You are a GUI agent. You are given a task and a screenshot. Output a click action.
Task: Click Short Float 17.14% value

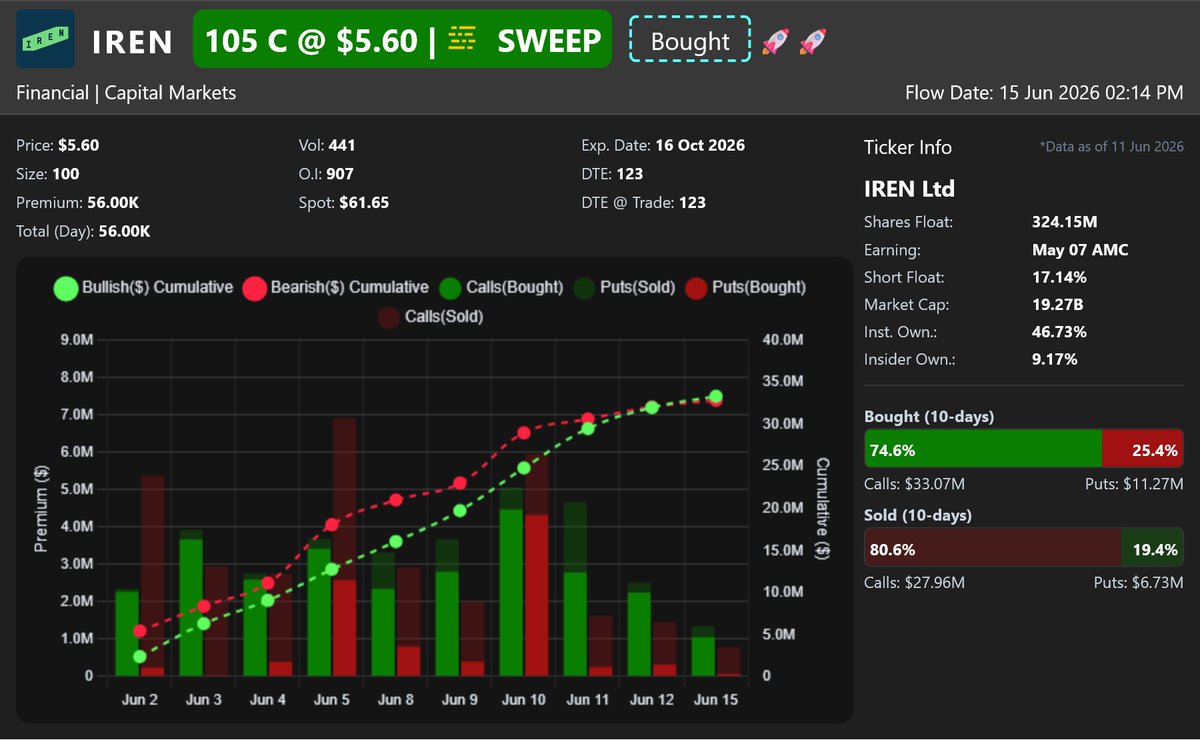pos(1059,277)
